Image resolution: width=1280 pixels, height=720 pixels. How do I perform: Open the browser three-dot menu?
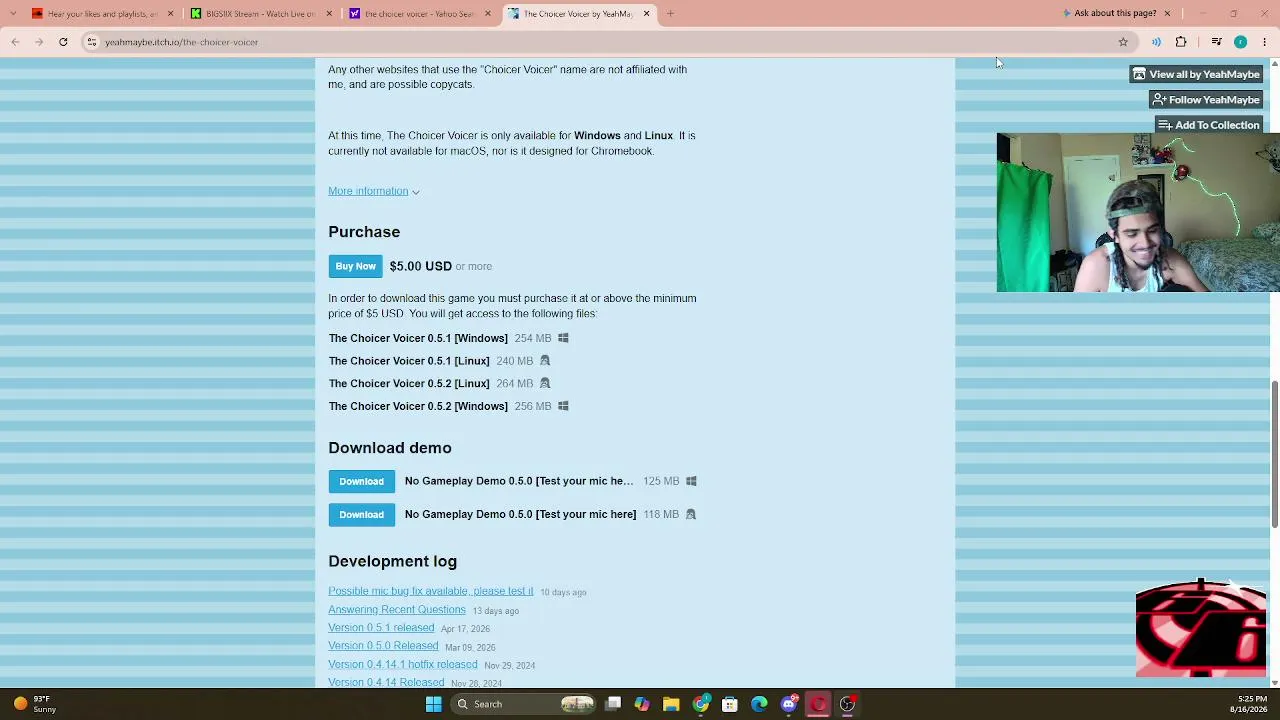1265,42
